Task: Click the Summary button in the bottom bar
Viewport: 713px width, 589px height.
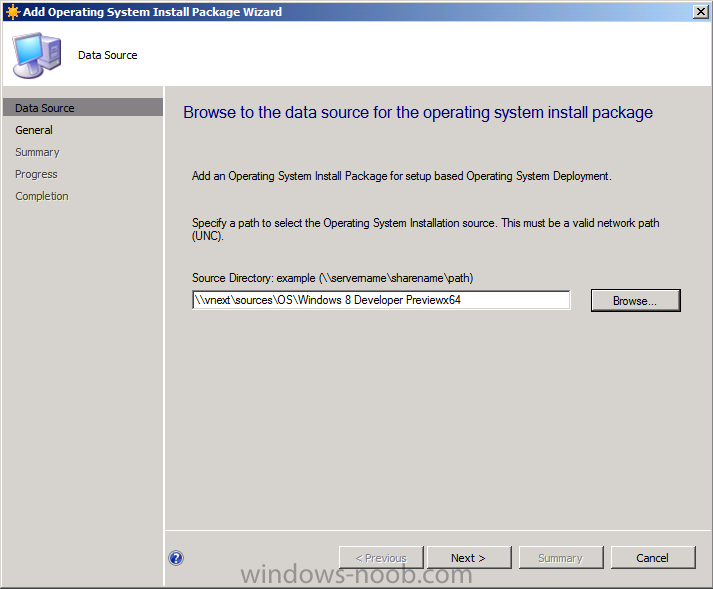Action: pos(560,558)
